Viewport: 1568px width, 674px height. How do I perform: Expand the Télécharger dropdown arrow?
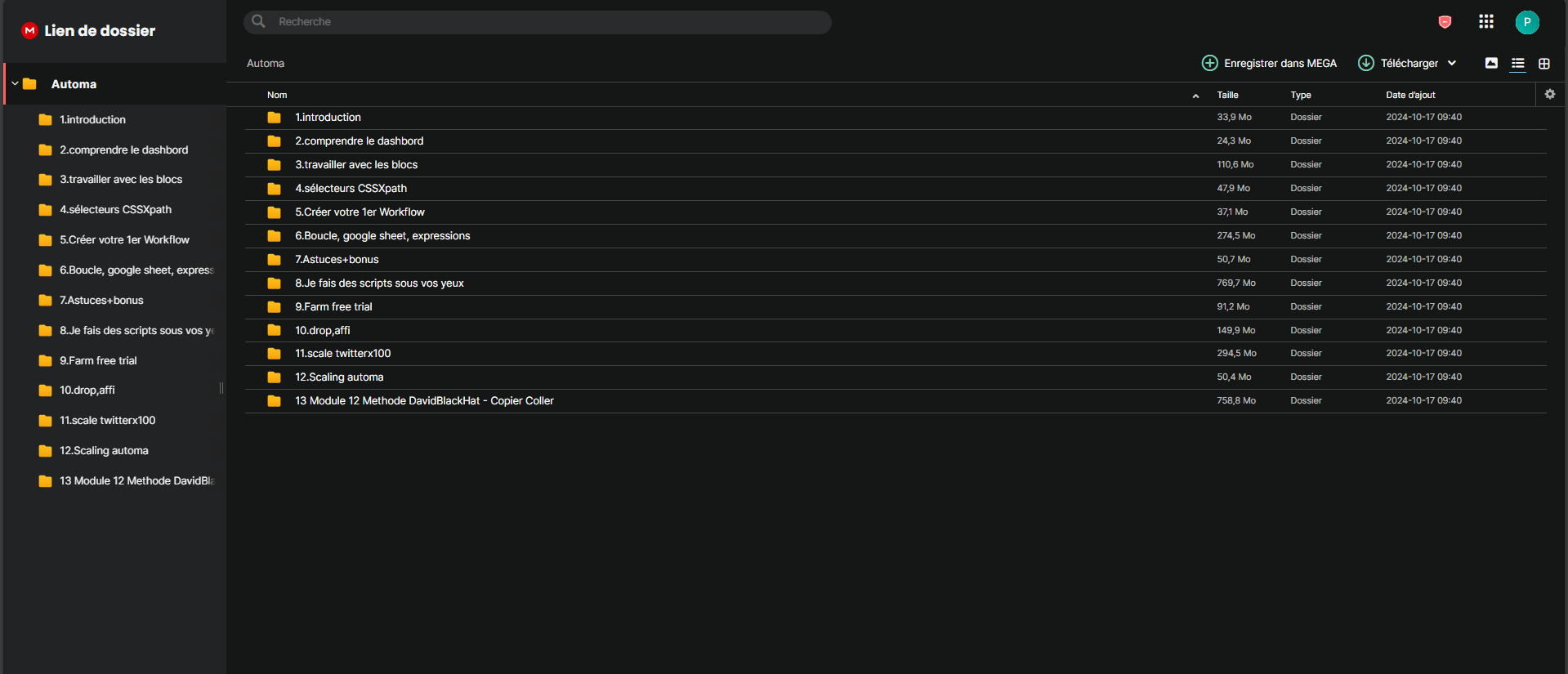(1452, 63)
